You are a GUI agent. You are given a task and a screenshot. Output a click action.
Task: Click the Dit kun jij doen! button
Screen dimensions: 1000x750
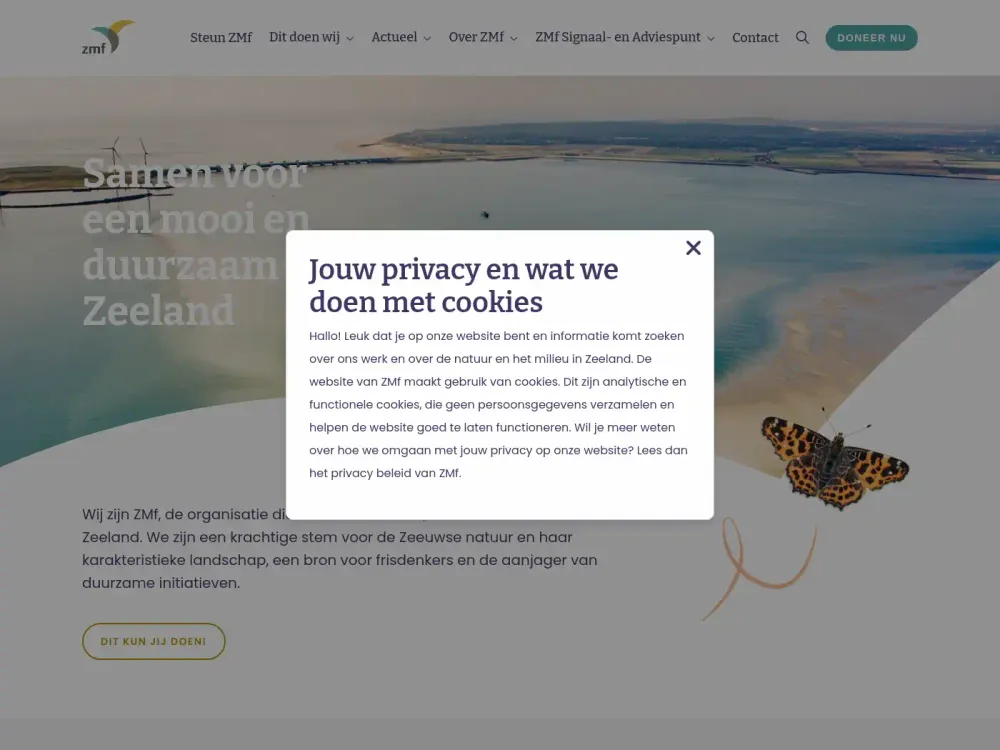tap(154, 641)
